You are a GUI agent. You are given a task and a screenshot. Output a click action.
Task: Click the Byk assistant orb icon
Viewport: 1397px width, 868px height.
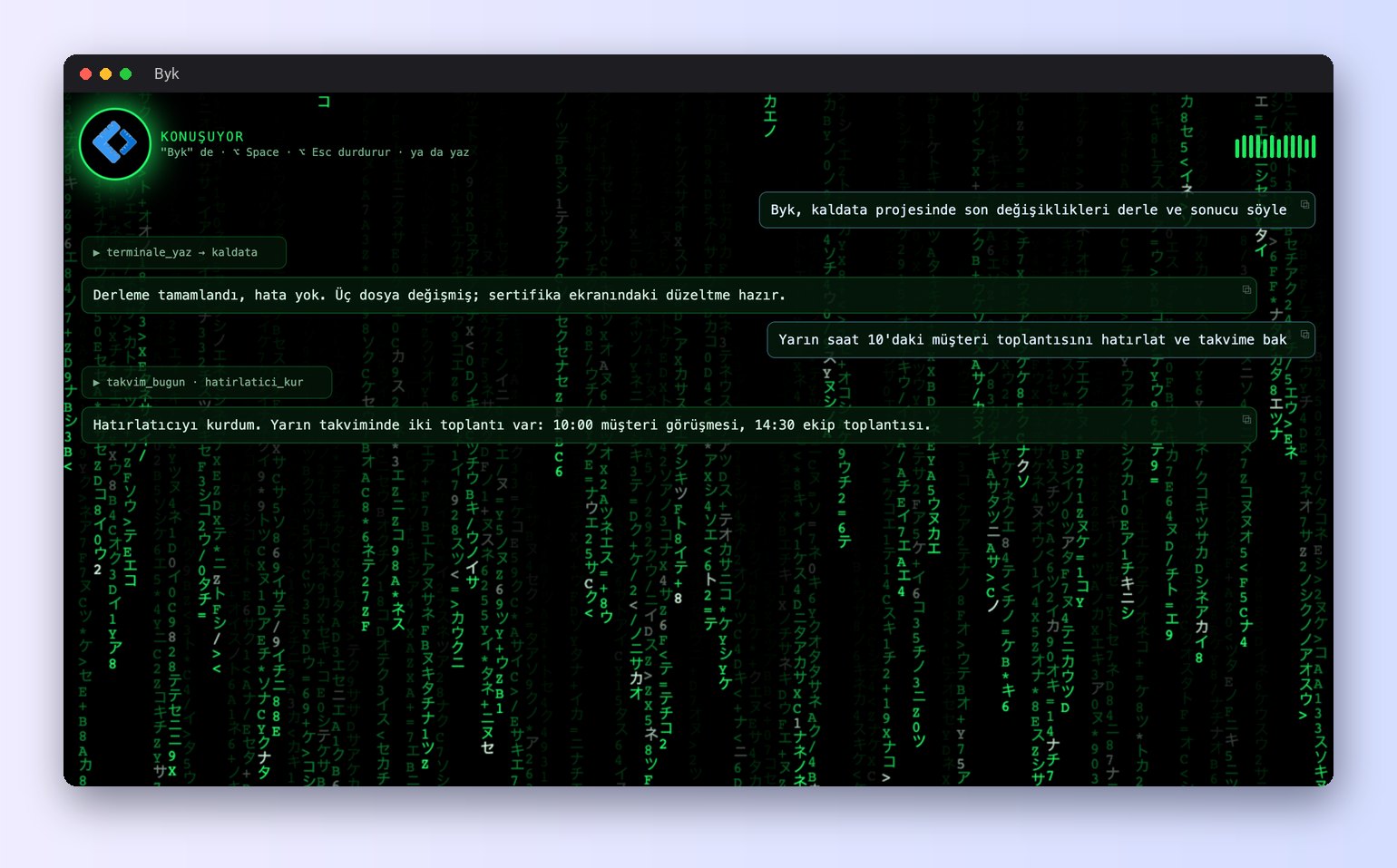coord(115,144)
